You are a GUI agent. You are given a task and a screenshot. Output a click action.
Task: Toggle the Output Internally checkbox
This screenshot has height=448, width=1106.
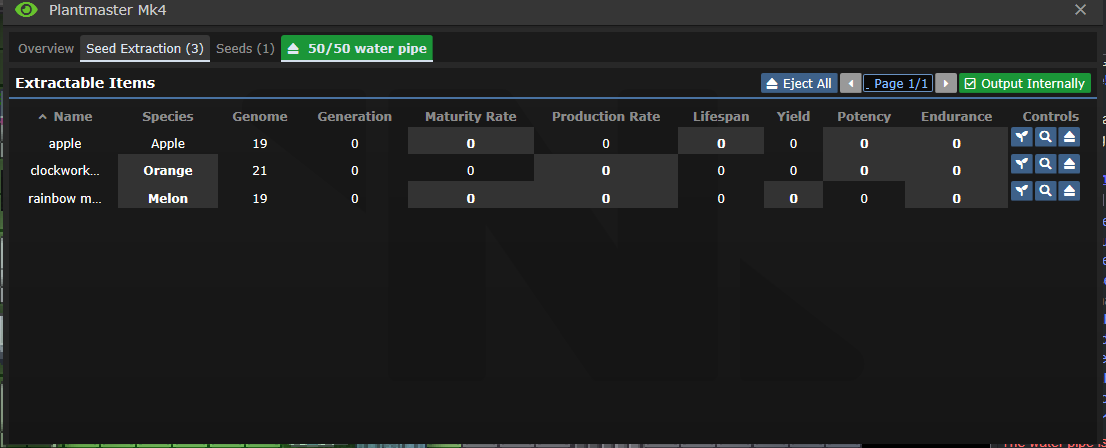(x=1025, y=83)
